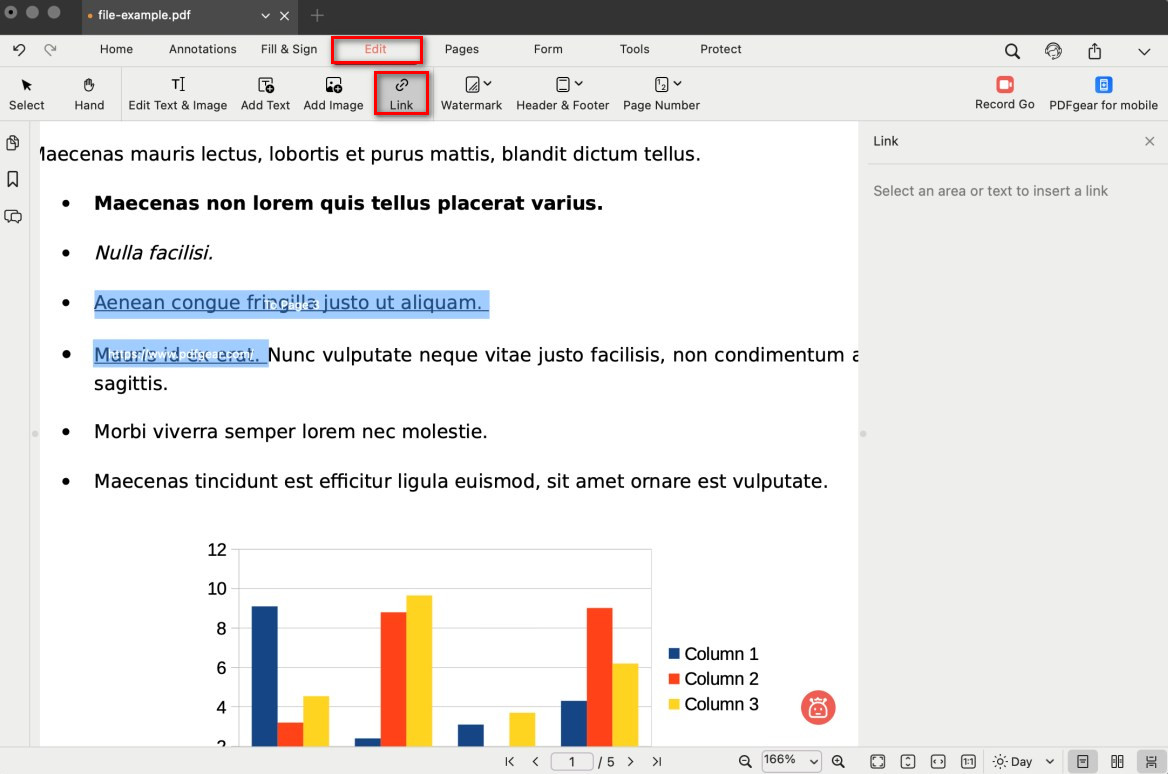Toggle continuous scrolling view
Viewport: 1168px width, 774px height.
[x=1151, y=762]
